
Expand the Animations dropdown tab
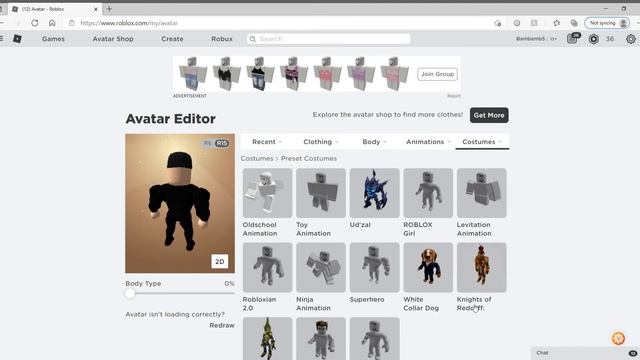(x=428, y=142)
